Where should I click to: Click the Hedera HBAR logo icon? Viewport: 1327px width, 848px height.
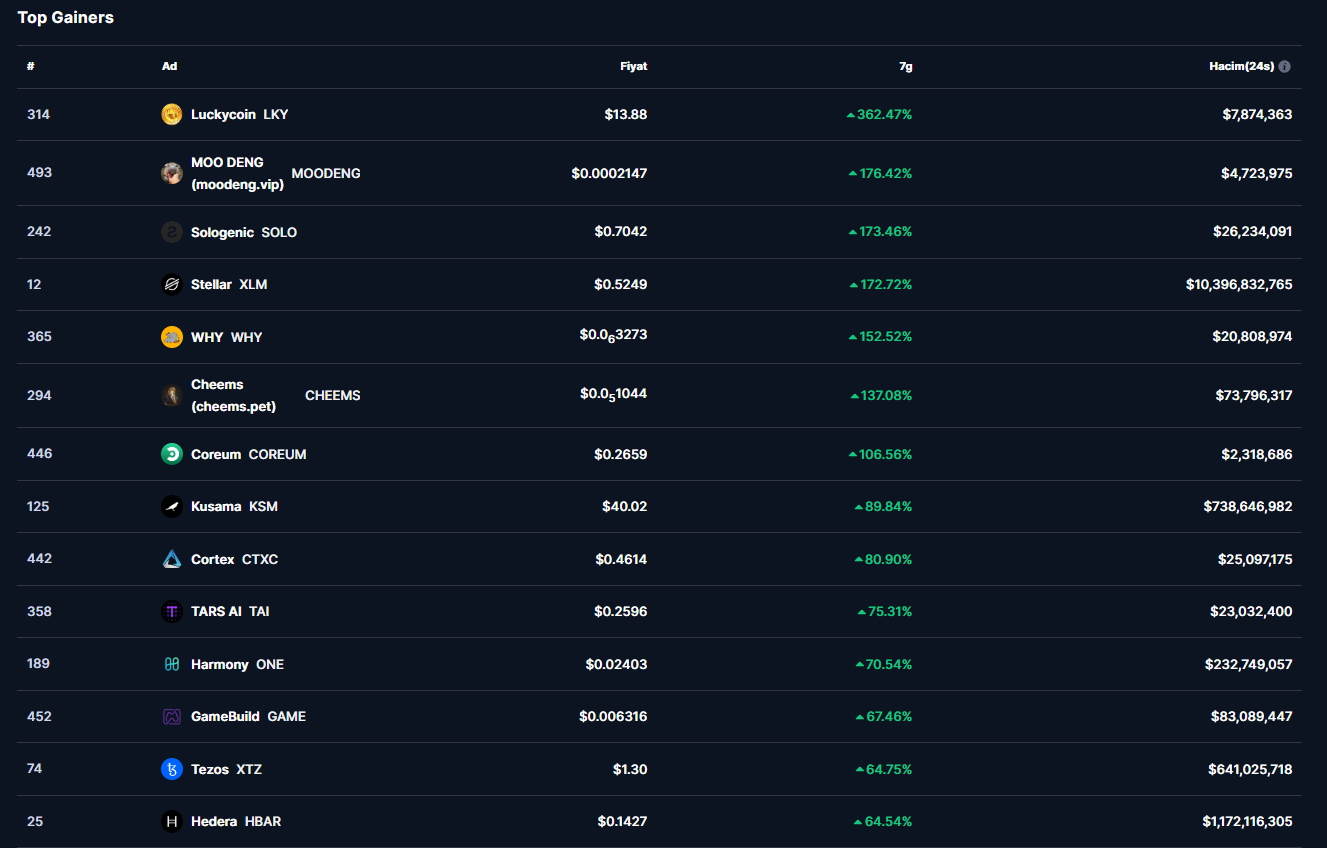172,822
